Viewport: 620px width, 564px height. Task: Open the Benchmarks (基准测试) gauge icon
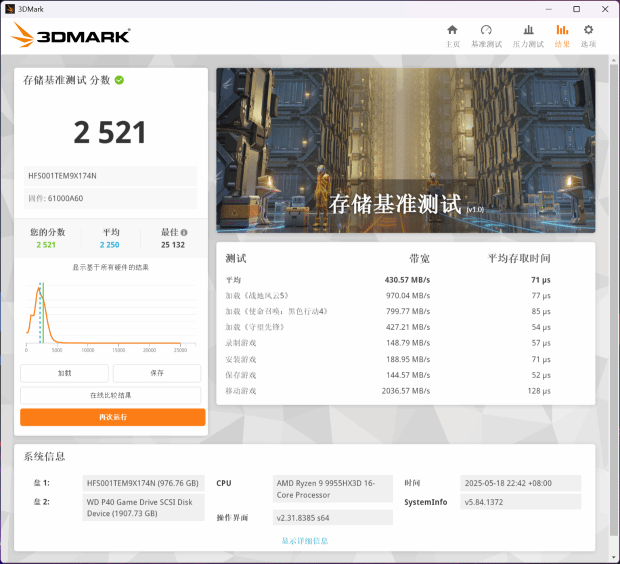pos(486,30)
